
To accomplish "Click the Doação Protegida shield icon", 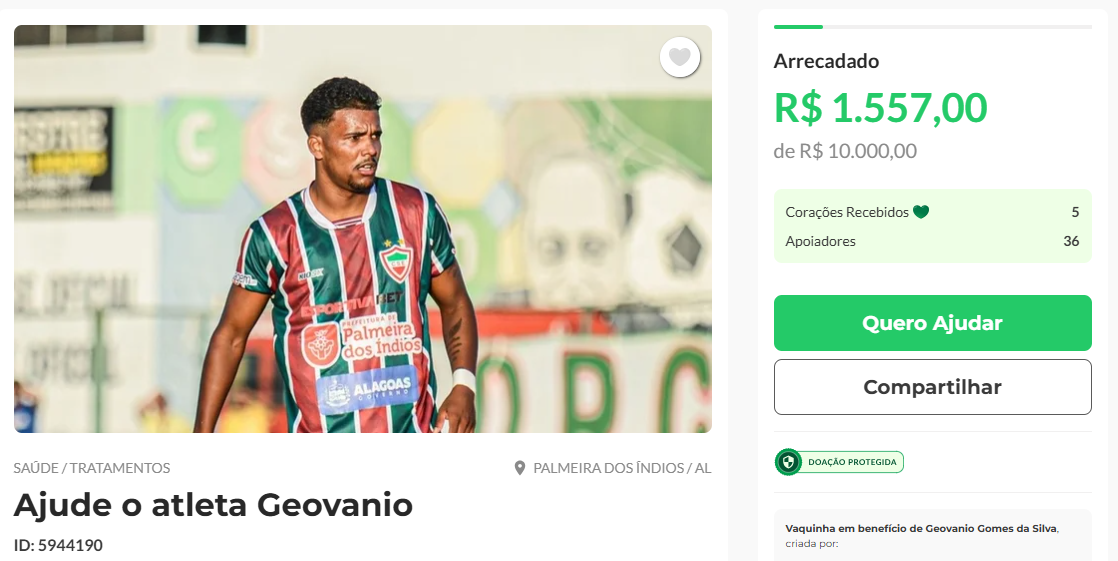I will pyautogui.click(x=788, y=462).
